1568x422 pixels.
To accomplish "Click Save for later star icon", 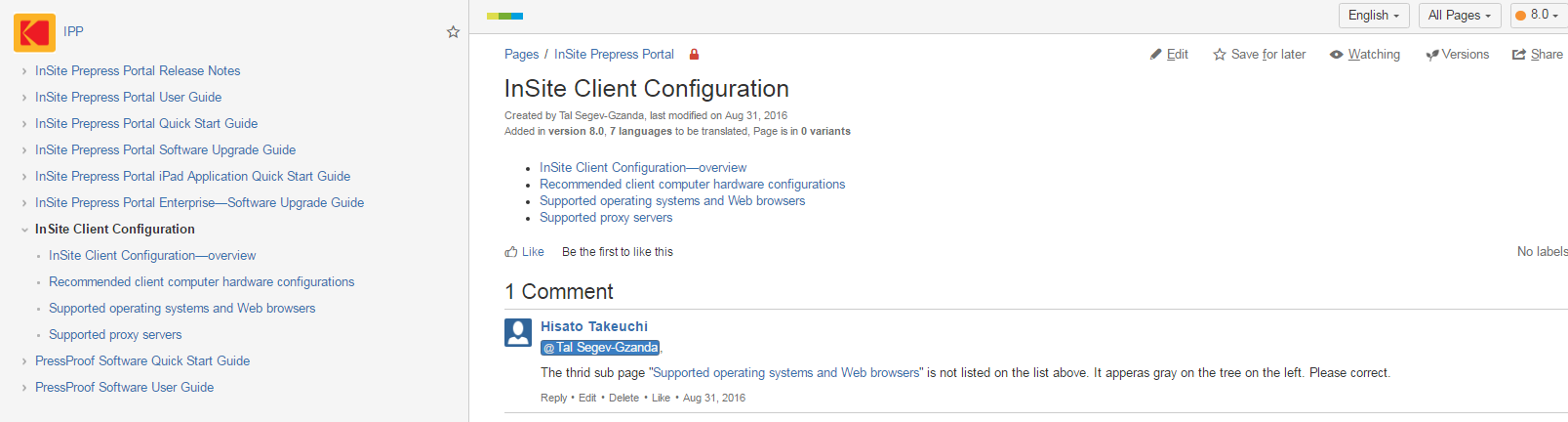I will 1220,55.
